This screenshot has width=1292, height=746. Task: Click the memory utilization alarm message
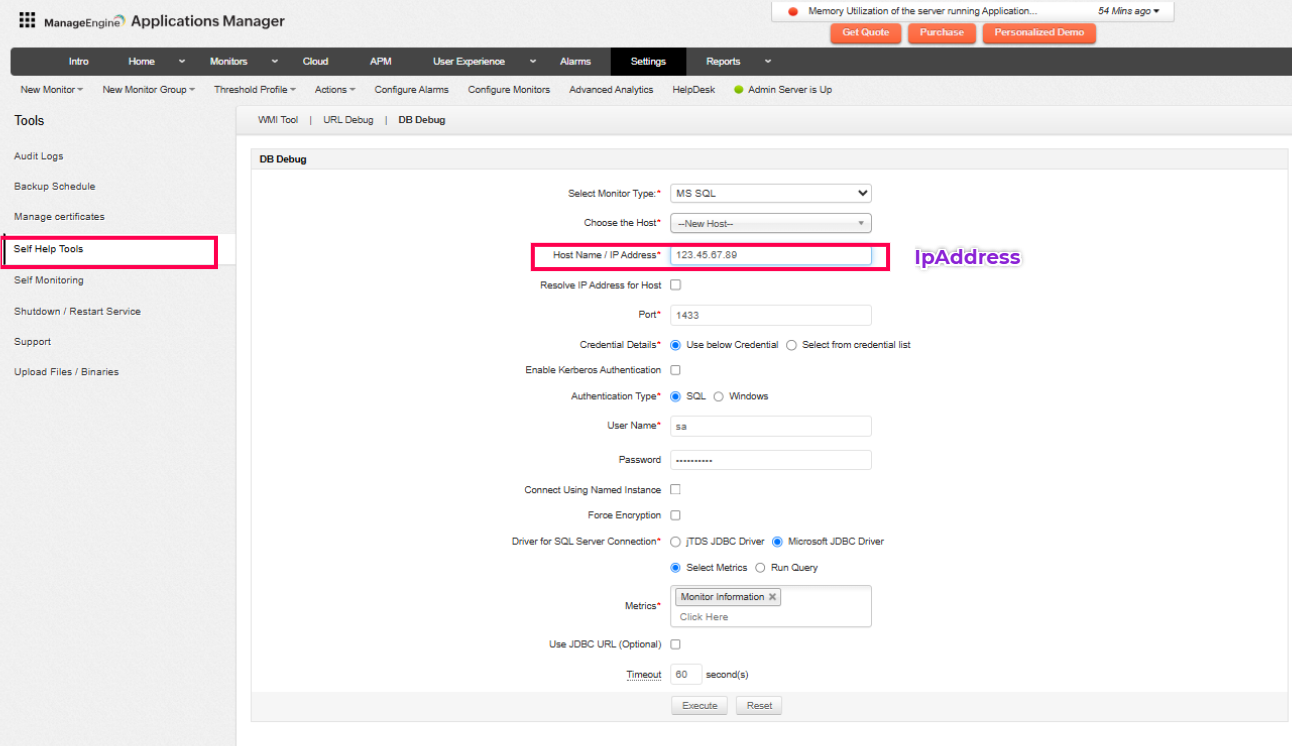pyautogui.click(x=922, y=11)
